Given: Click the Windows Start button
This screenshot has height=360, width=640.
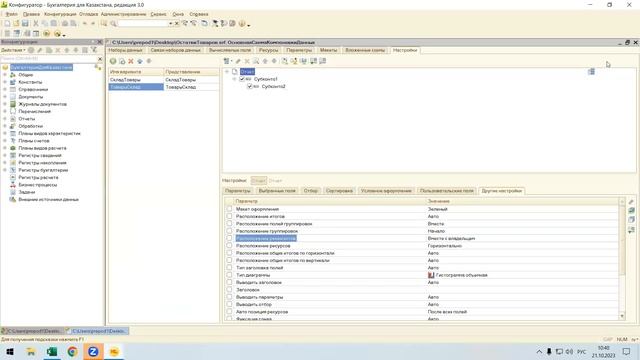Looking at the screenshot, I should coord(10,351).
